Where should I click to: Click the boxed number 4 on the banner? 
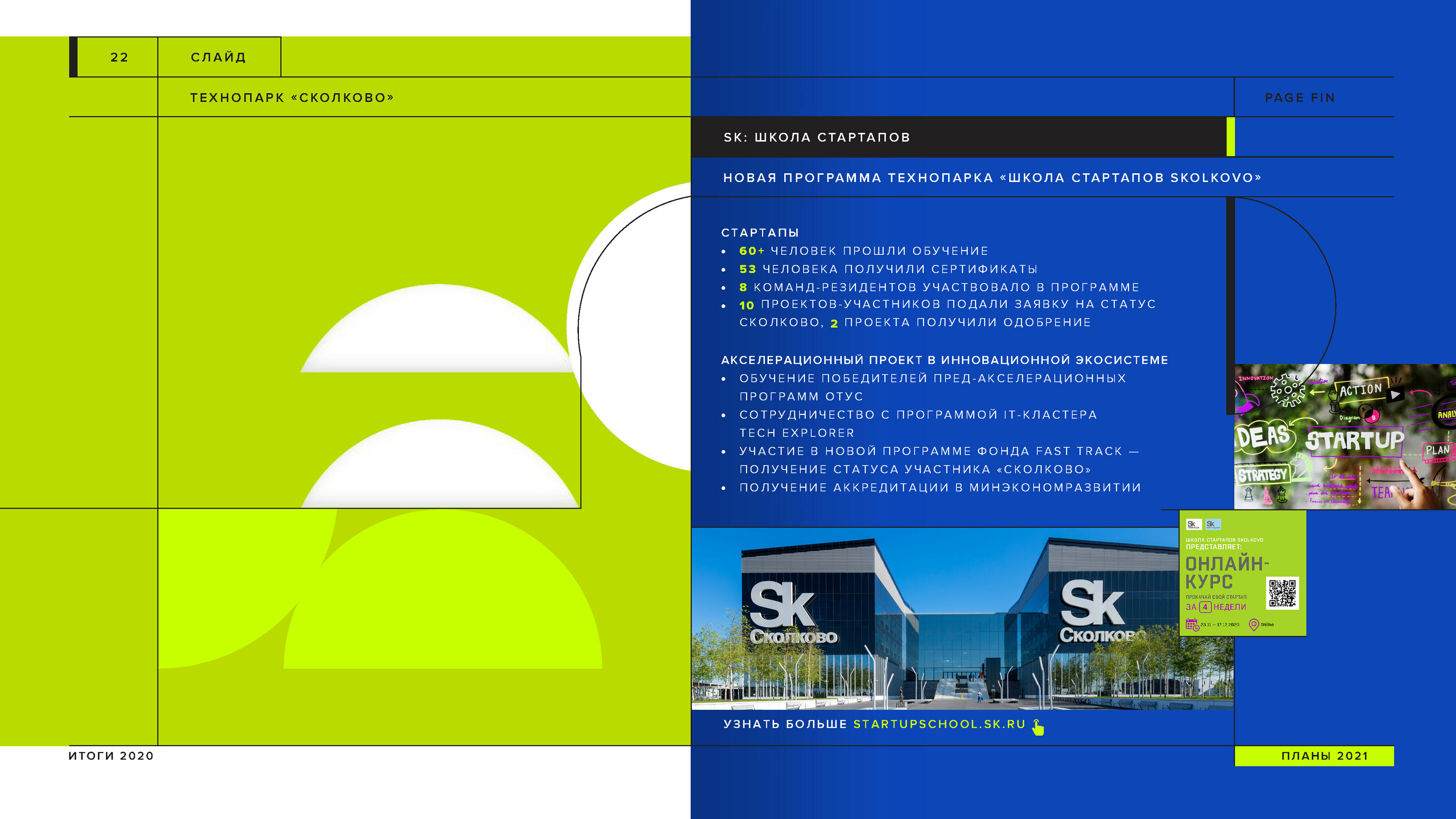[x=1205, y=607]
